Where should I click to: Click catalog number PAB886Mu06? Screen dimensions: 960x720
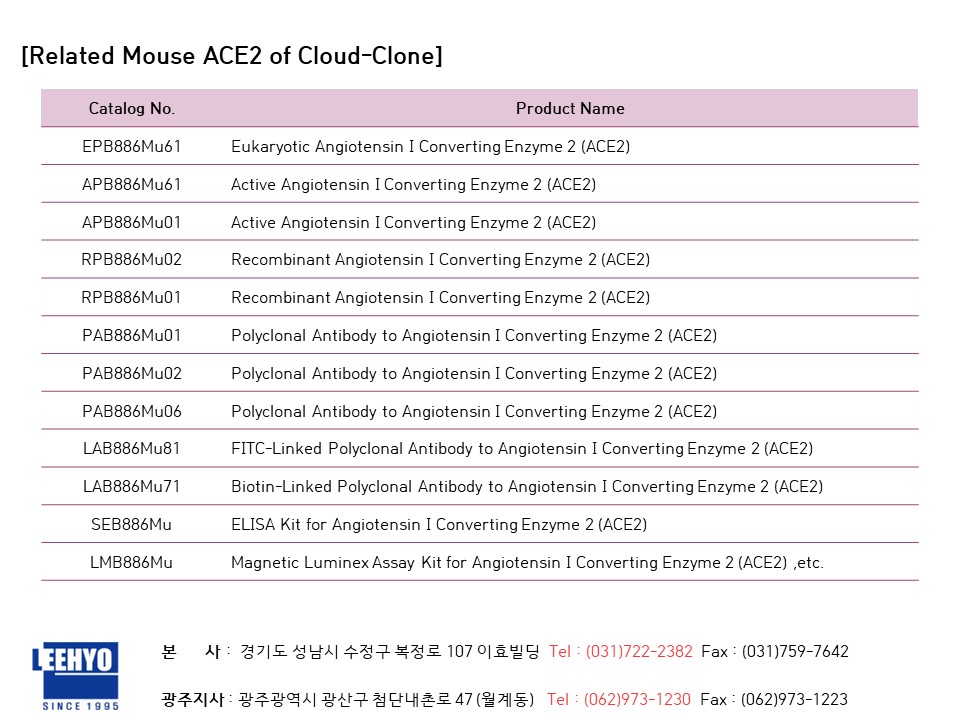pos(131,411)
